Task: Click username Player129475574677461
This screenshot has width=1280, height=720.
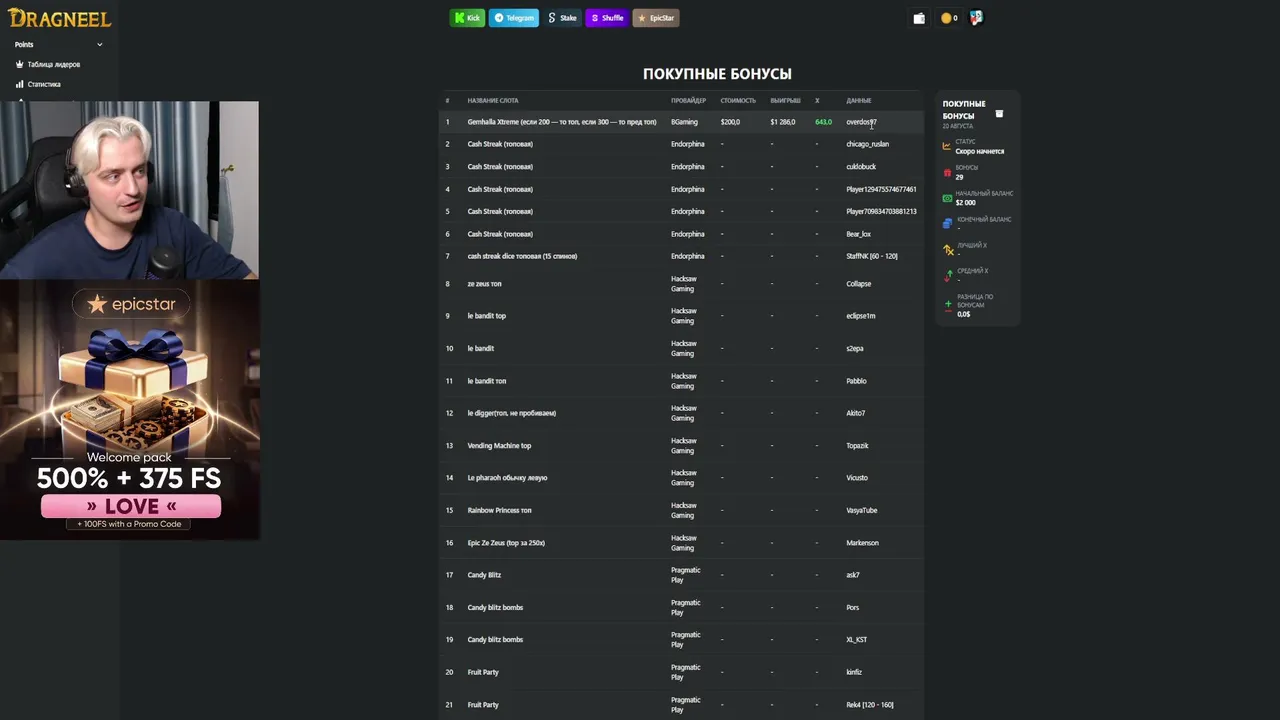Action: click(881, 189)
